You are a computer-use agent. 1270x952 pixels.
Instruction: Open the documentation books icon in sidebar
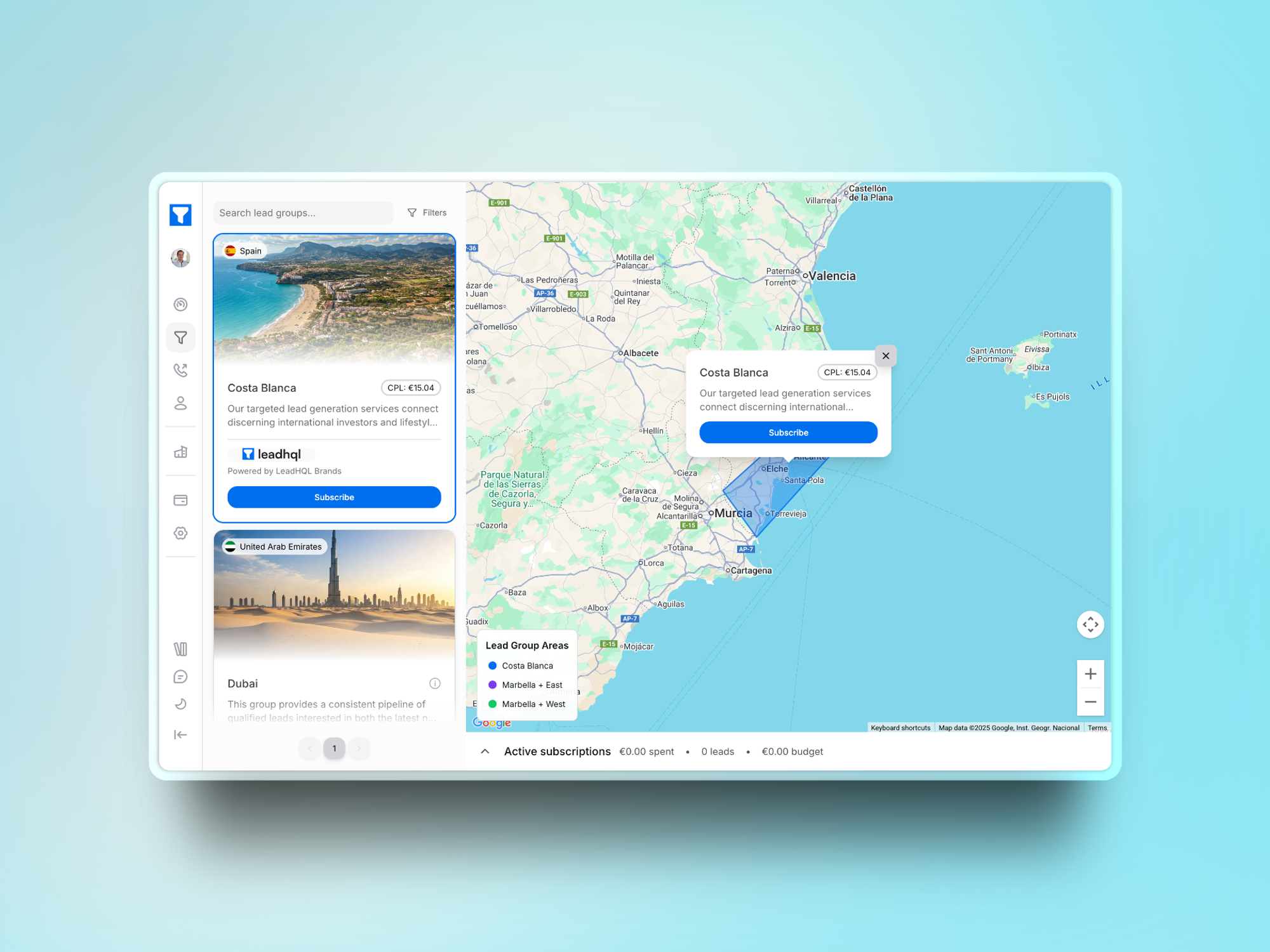click(180, 649)
